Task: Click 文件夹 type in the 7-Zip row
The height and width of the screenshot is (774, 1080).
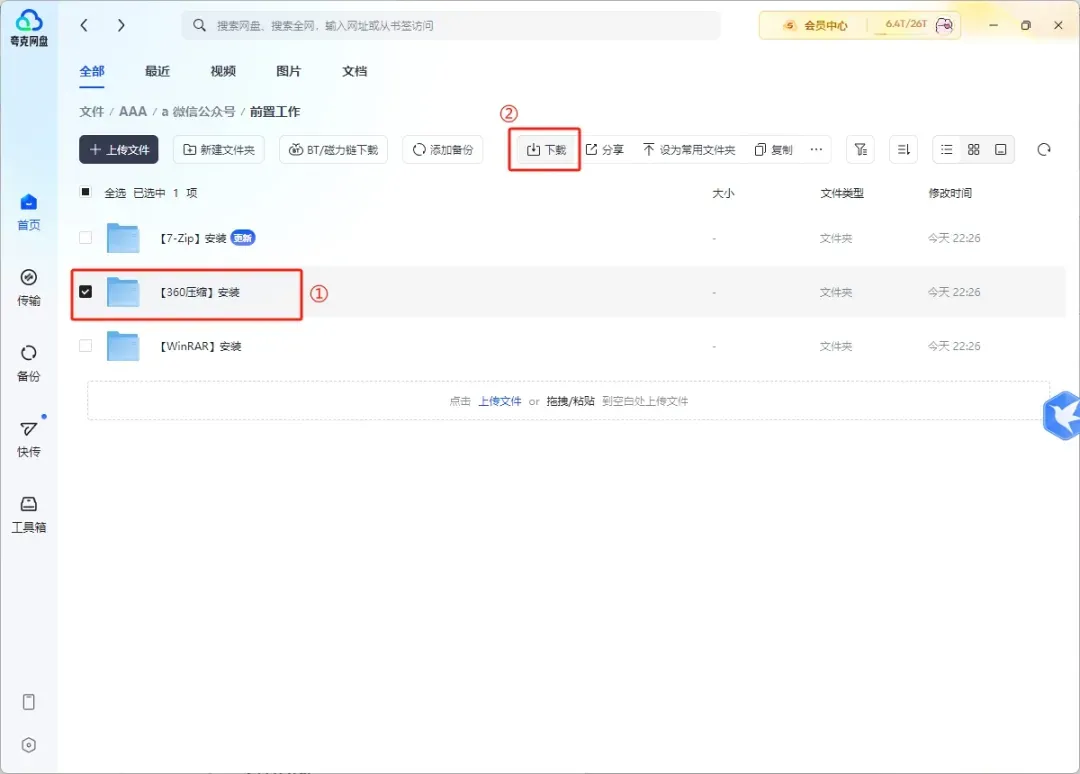Action: (x=835, y=238)
